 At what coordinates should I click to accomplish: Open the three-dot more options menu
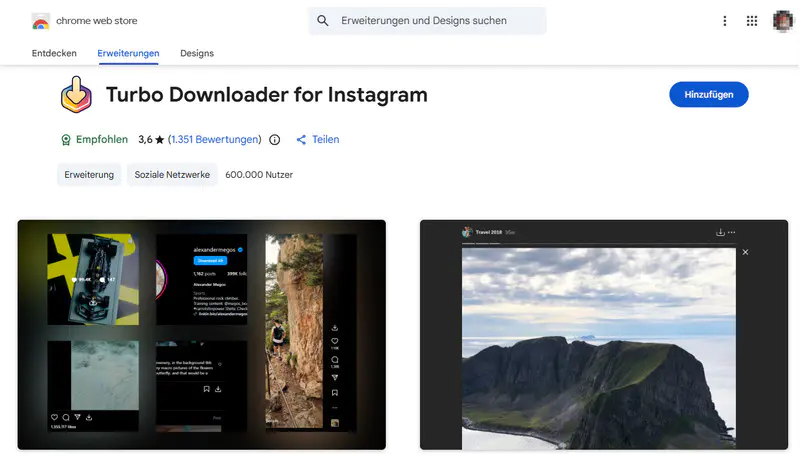click(x=724, y=21)
